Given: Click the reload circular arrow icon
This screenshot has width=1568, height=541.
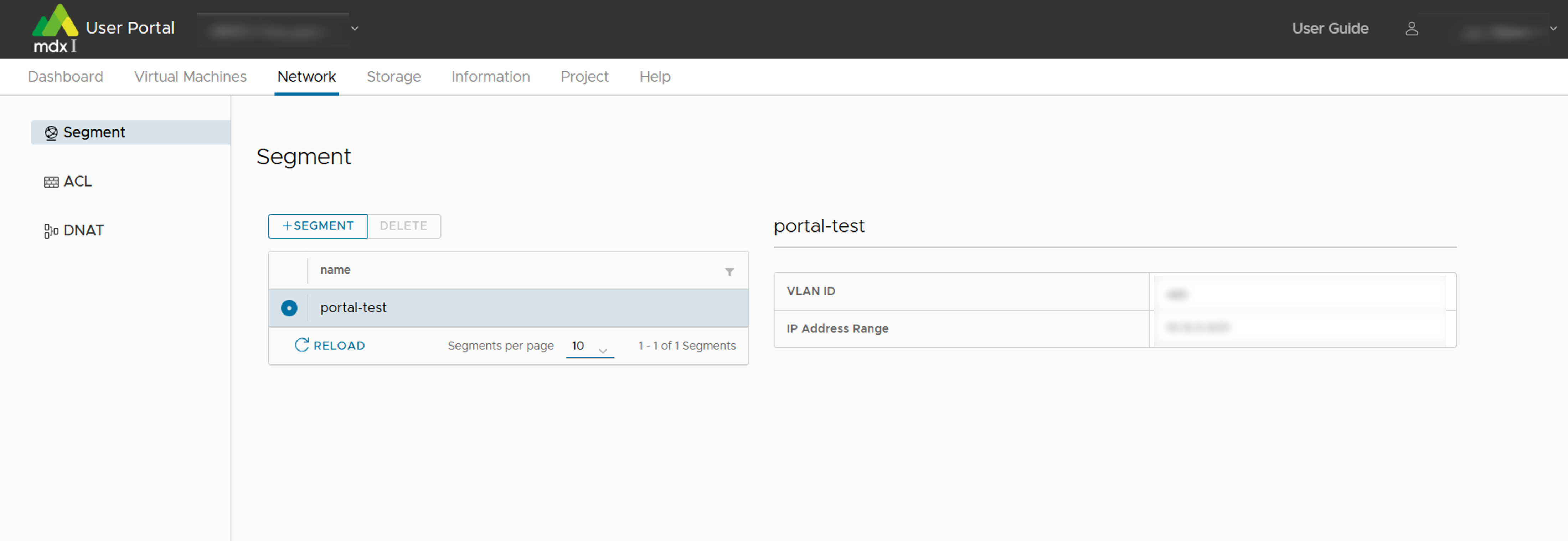Looking at the screenshot, I should coord(302,345).
